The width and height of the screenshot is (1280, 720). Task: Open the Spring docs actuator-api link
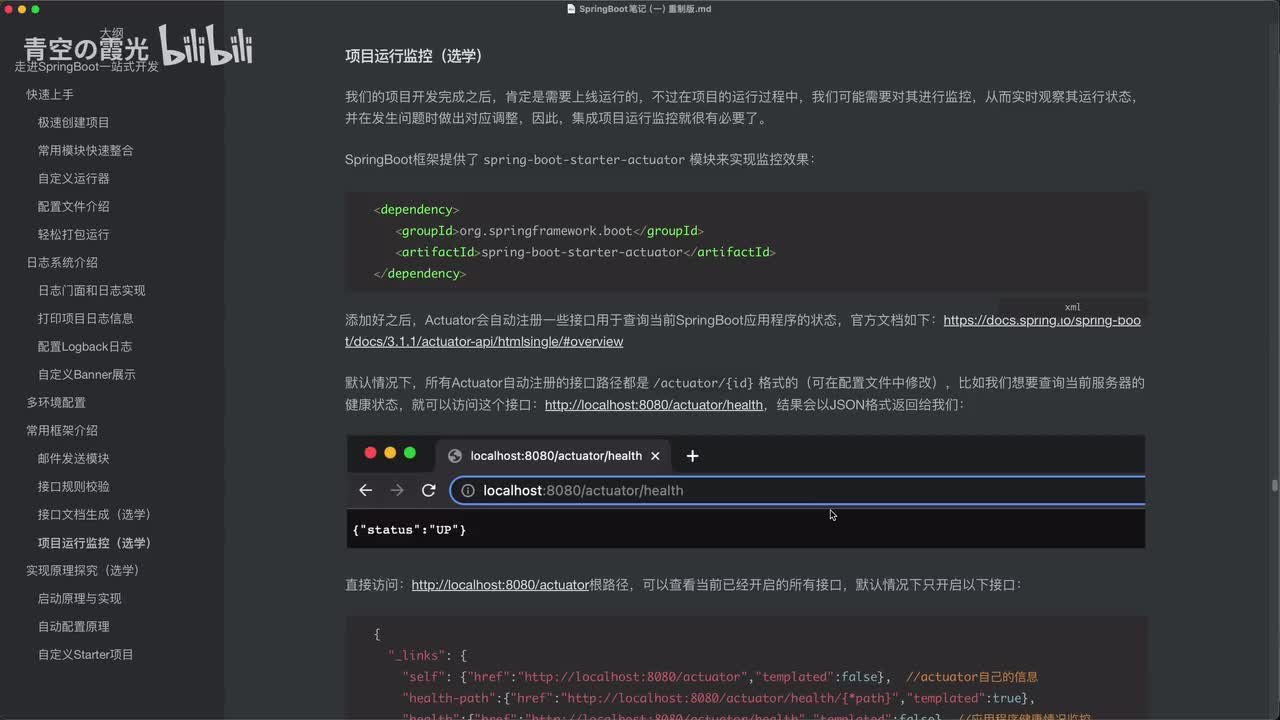742,331
